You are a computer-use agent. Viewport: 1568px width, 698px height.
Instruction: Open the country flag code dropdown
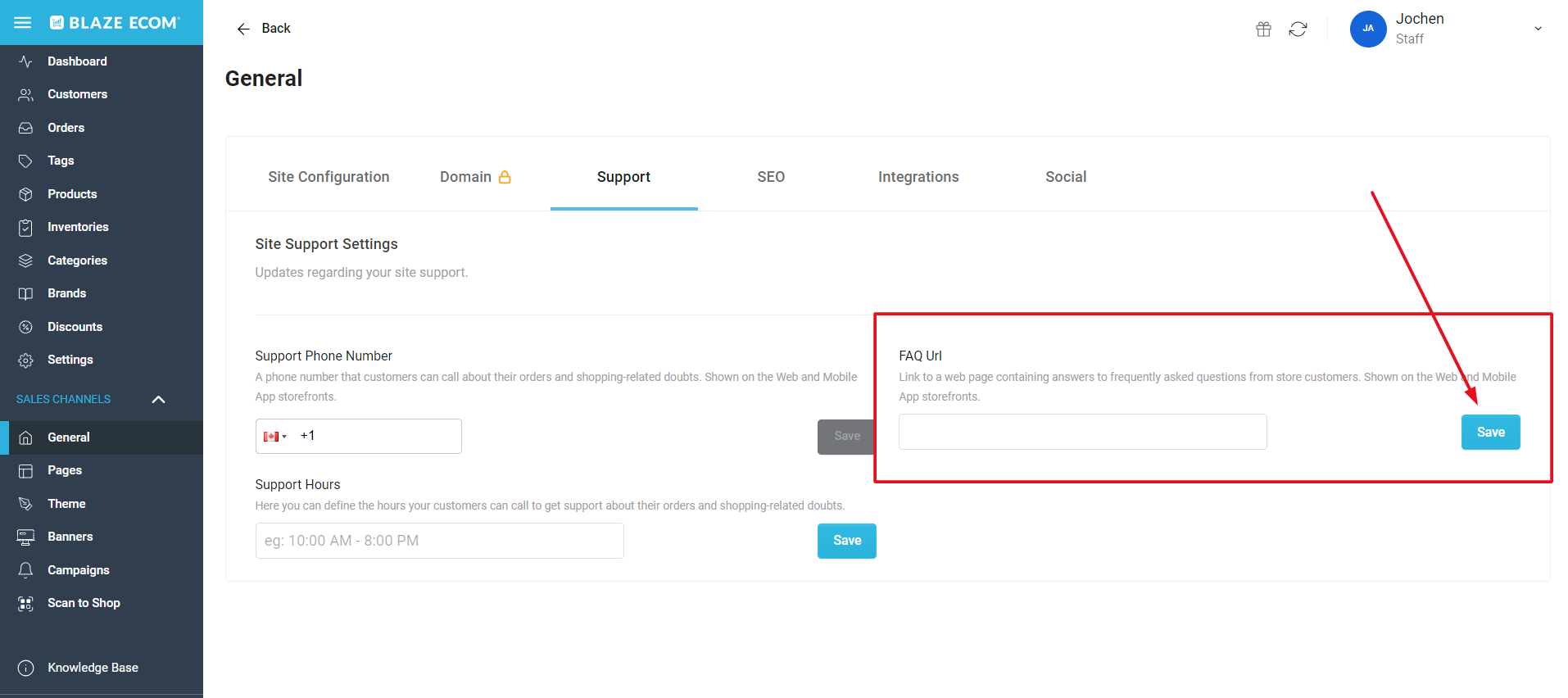pos(275,437)
